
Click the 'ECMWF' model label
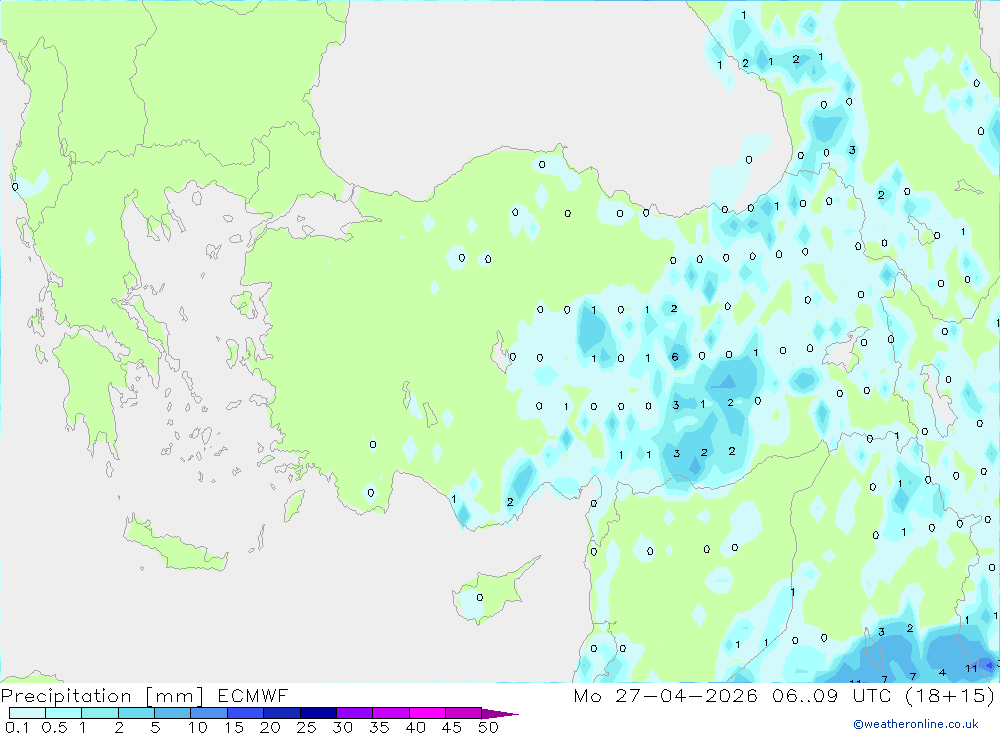click(x=253, y=695)
